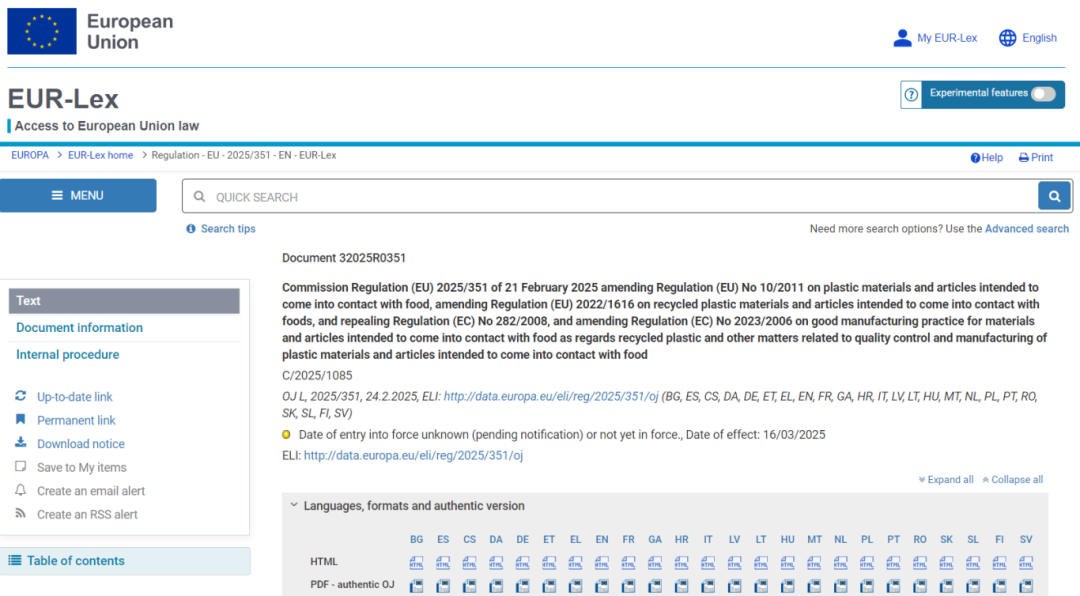Open the HTML version in EN
The image size is (1080, 596).
pyautogui.click(x=602, y=562)
